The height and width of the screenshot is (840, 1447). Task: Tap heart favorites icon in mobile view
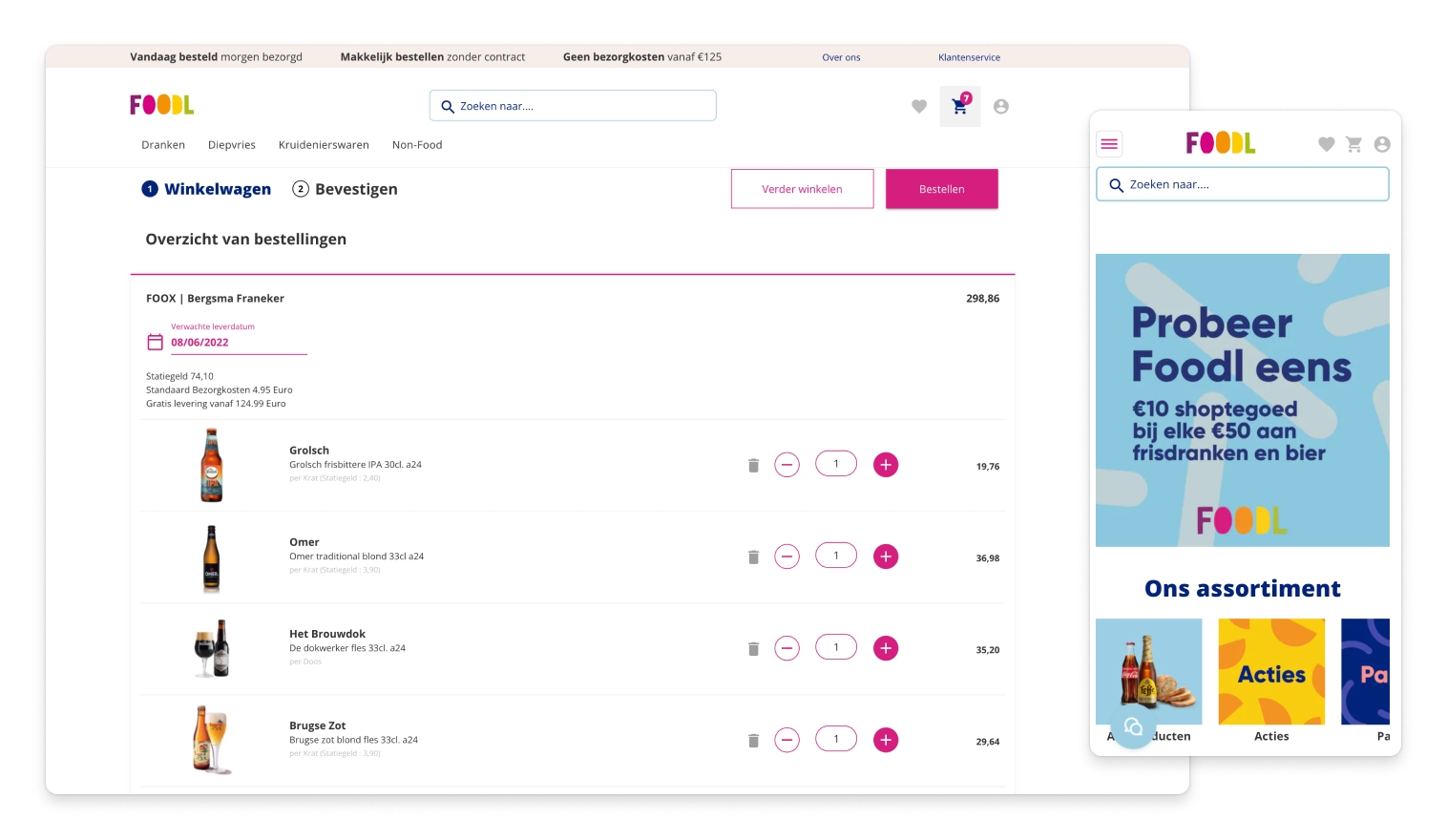click(x=1327, y=144)
